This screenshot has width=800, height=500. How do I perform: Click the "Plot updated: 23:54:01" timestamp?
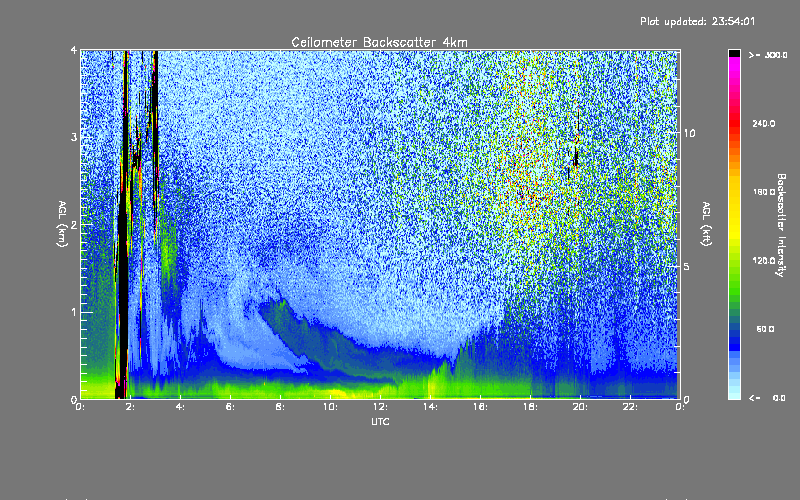(697, 21)
